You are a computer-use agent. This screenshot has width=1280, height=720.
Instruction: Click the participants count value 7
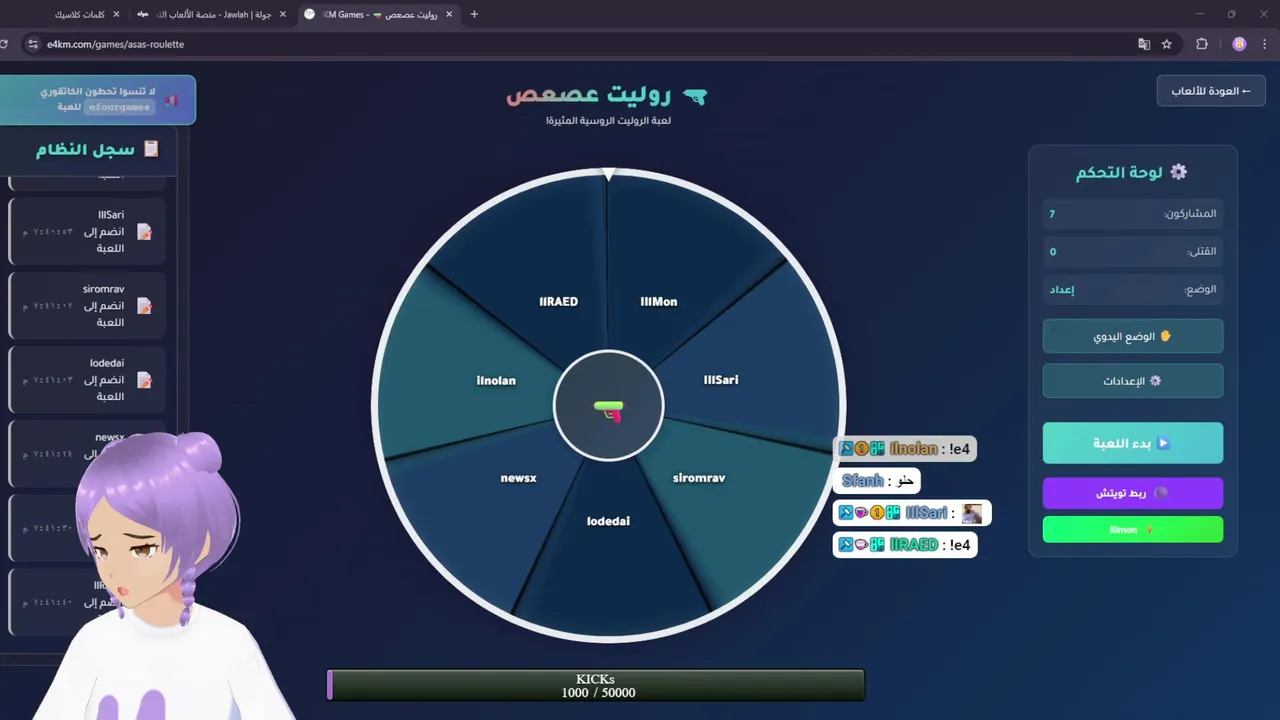coord(1052,214)
